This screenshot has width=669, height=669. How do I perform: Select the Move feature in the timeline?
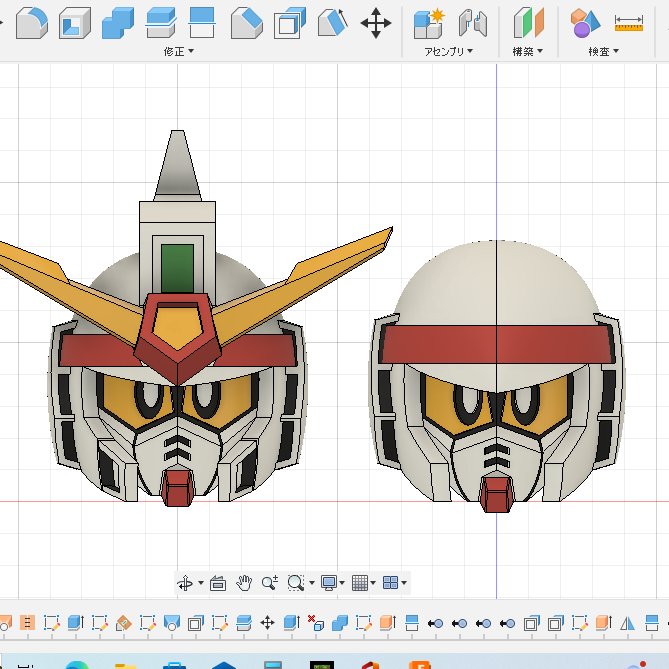(x=268, y=623)
